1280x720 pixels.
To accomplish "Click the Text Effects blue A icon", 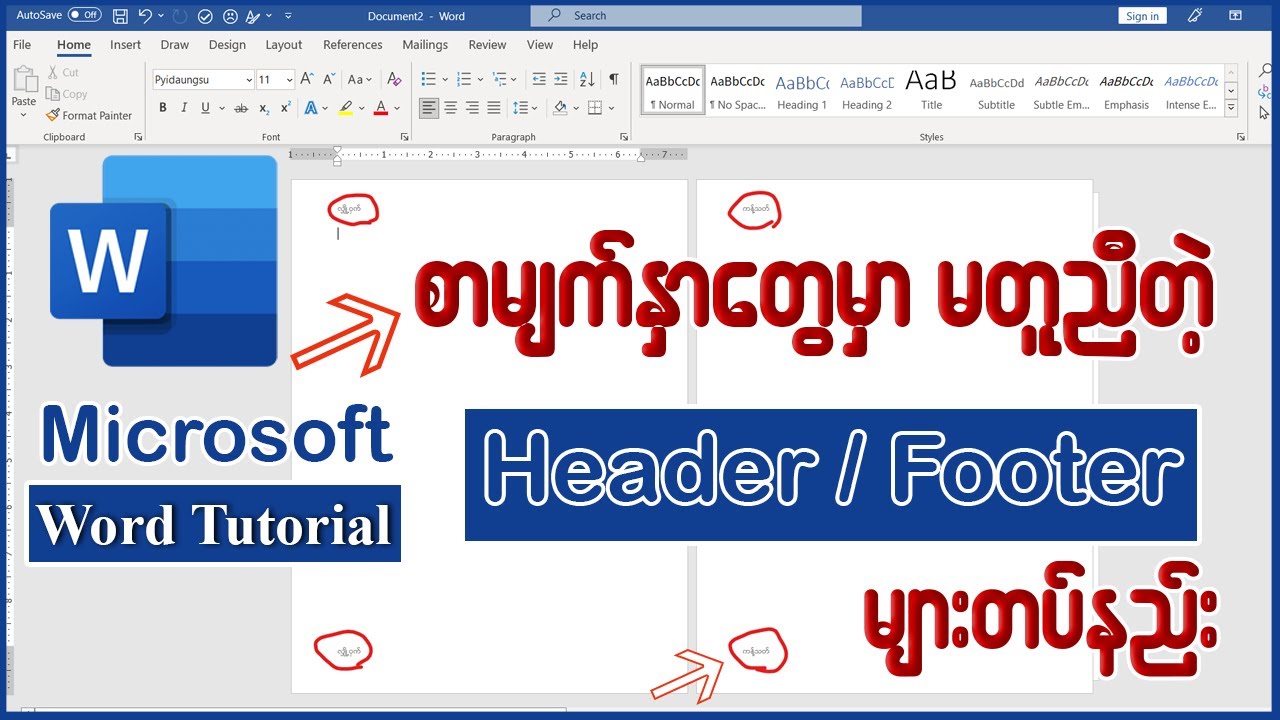I will coord(311,108).
